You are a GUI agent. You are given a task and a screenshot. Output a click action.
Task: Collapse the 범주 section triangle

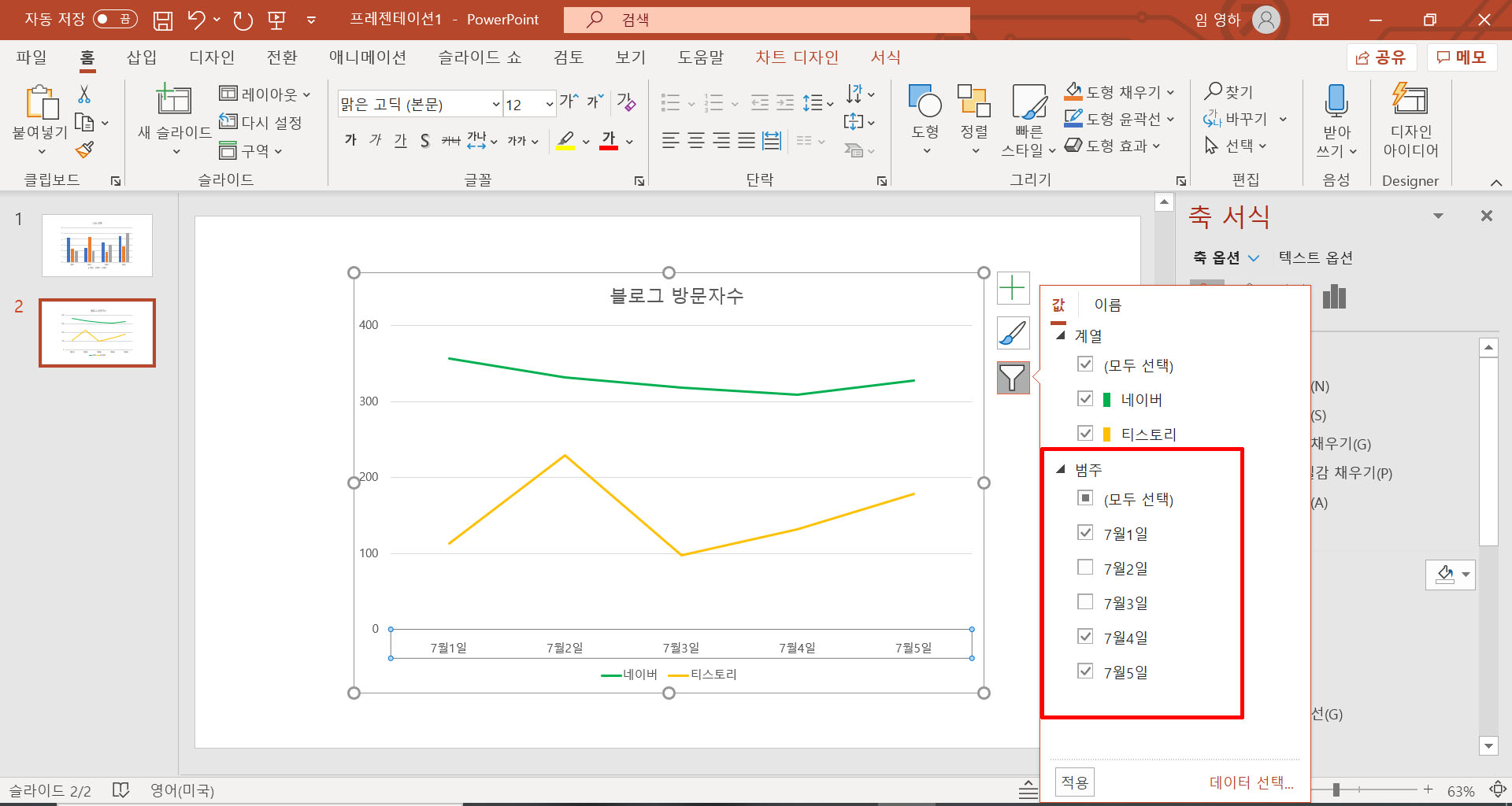coord(1061,469)
